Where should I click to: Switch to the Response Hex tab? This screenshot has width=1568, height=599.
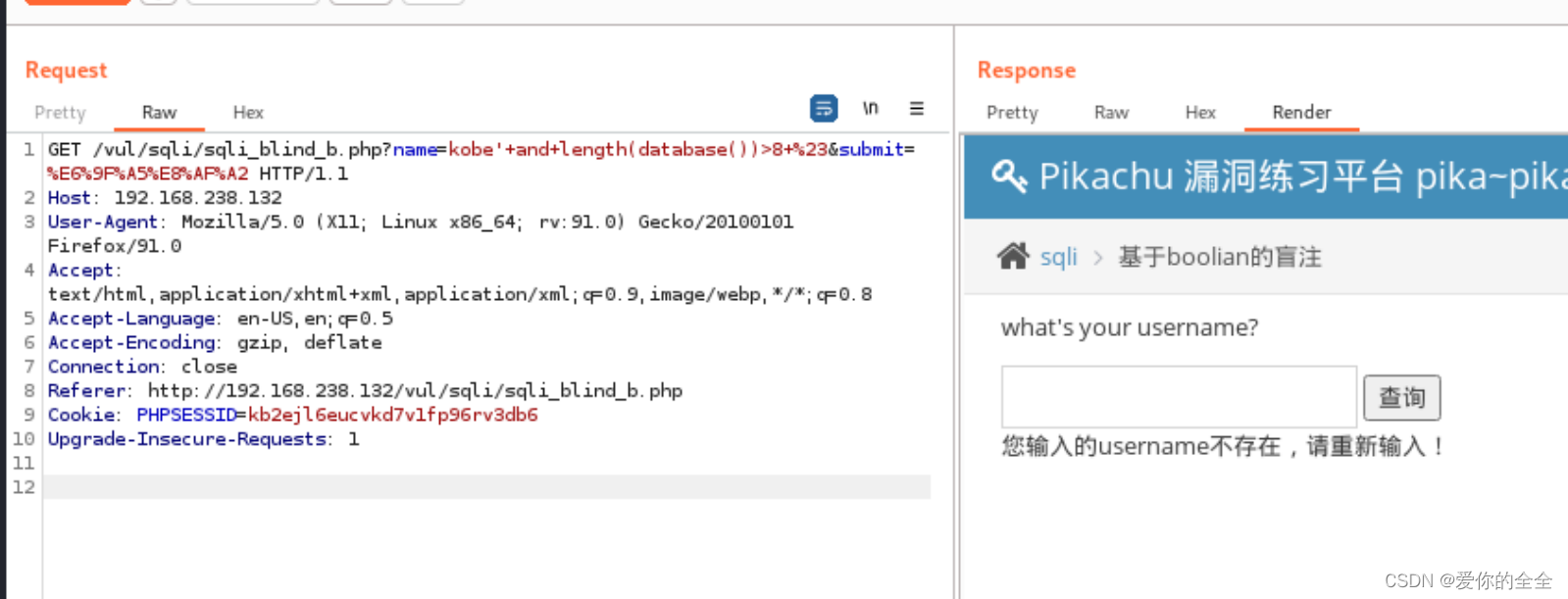(1200, 113)
